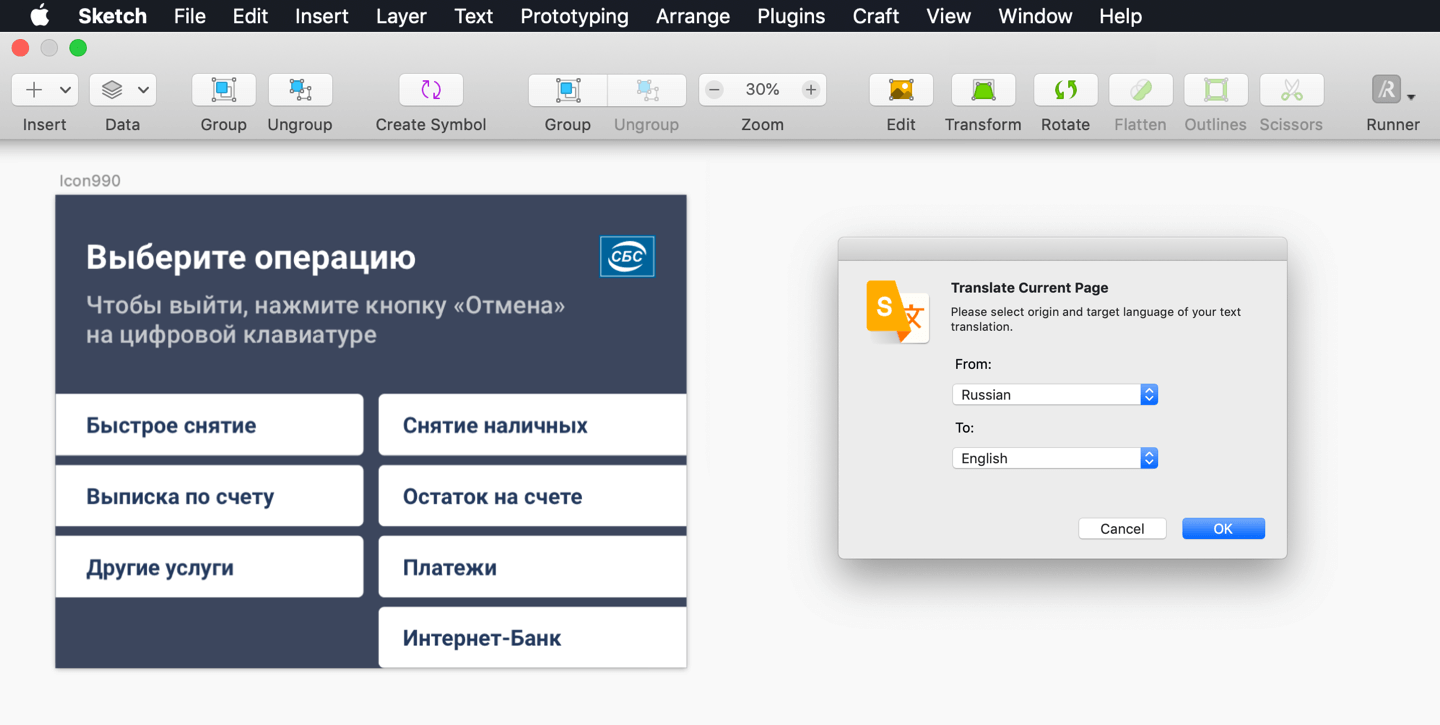Expand the Insert dropdown arrow
Image resolution: width=1440 pixels, height=725 pixels.
pos(65,90)
